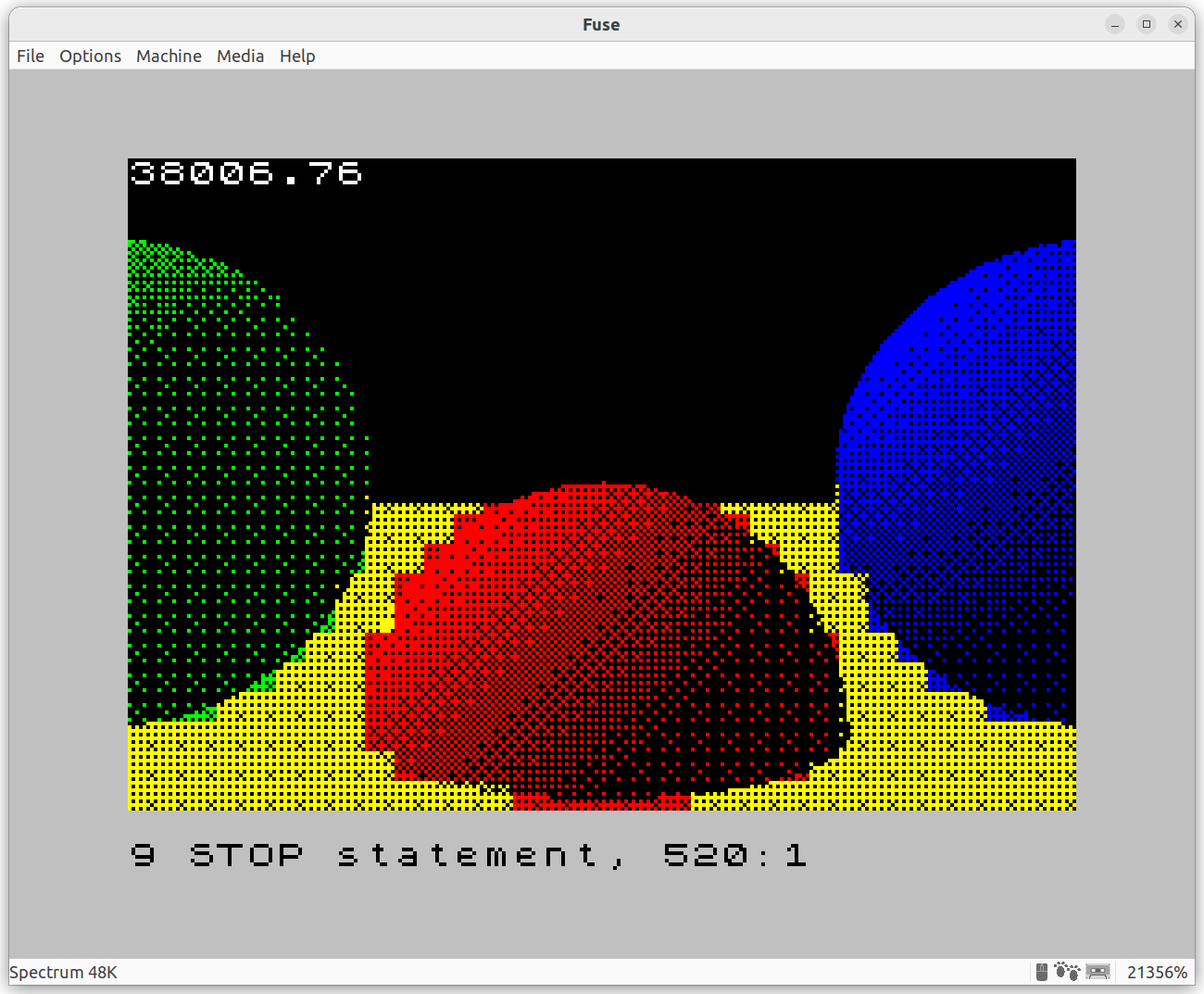The height and width of the screenshot is (994, 1204).
Task: Close the Fuse emulator window
Action: (1178, 24)
